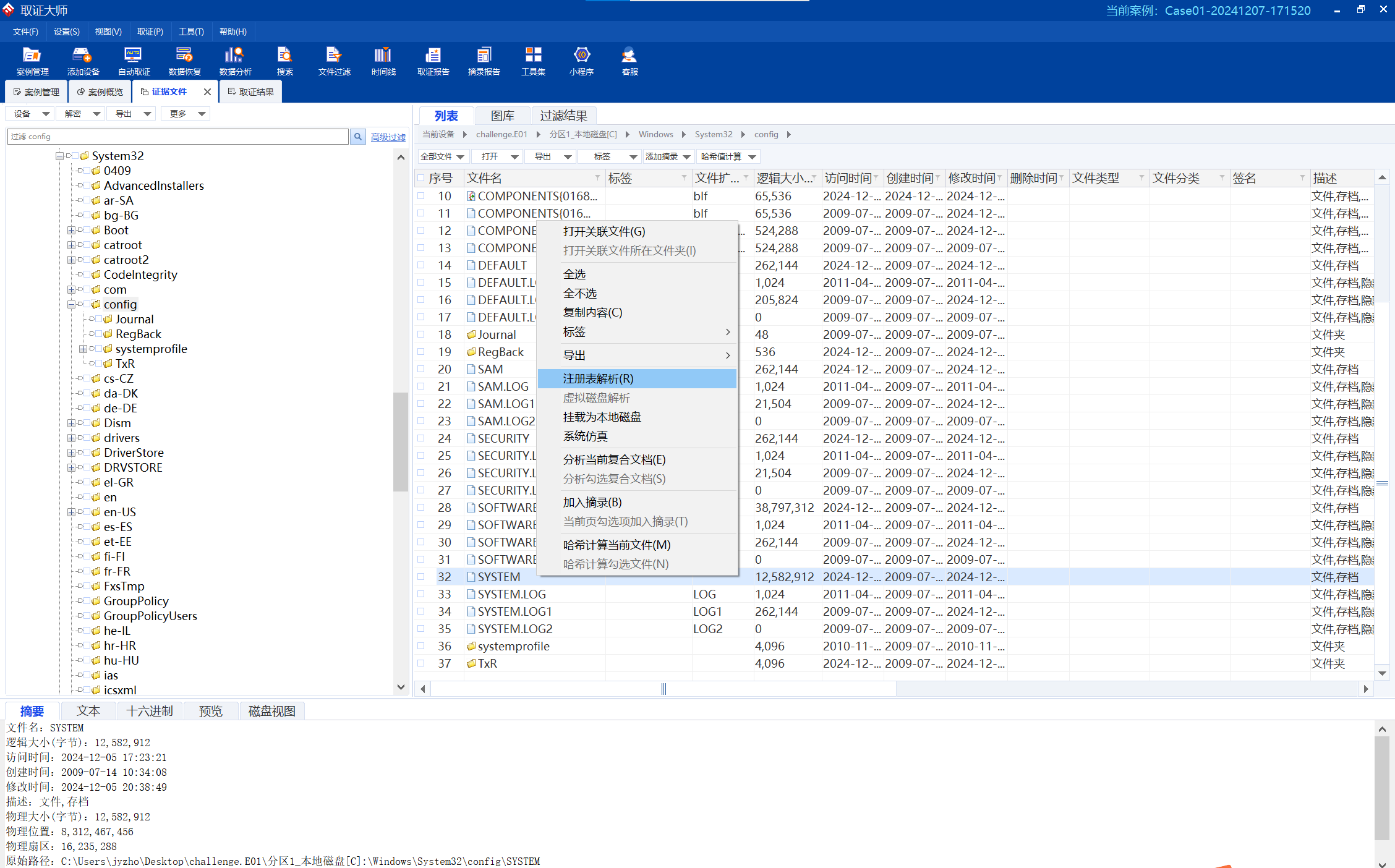This screenshot has width=1395, height=868.
Task: Click the challenge.E01 breadcrumb
Action: (x=501, y=135)
